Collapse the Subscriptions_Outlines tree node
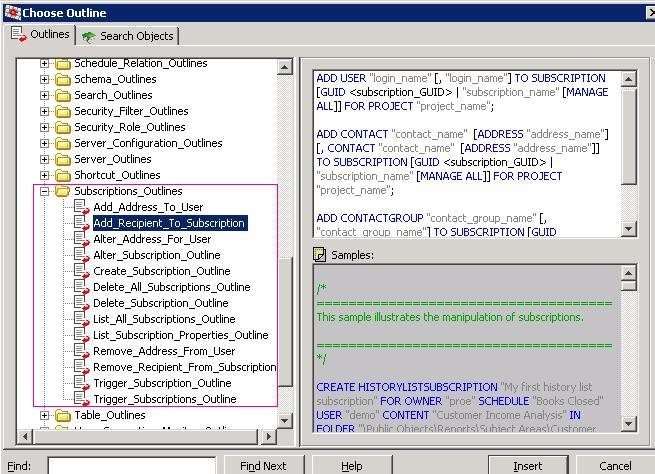Image resolution: width=655 pixels, height=474 pixels. [x=45, y=191]
